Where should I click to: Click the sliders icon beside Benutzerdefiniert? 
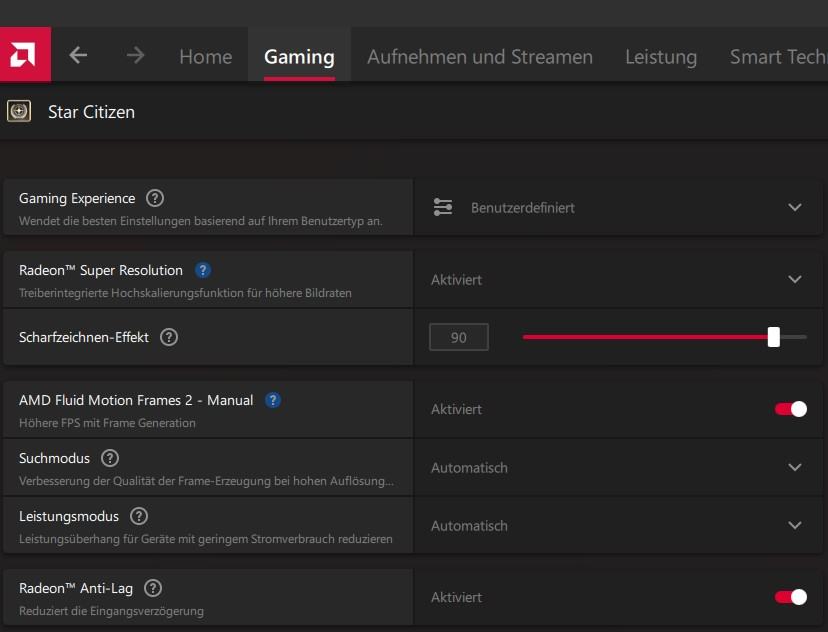coord(443,207)
